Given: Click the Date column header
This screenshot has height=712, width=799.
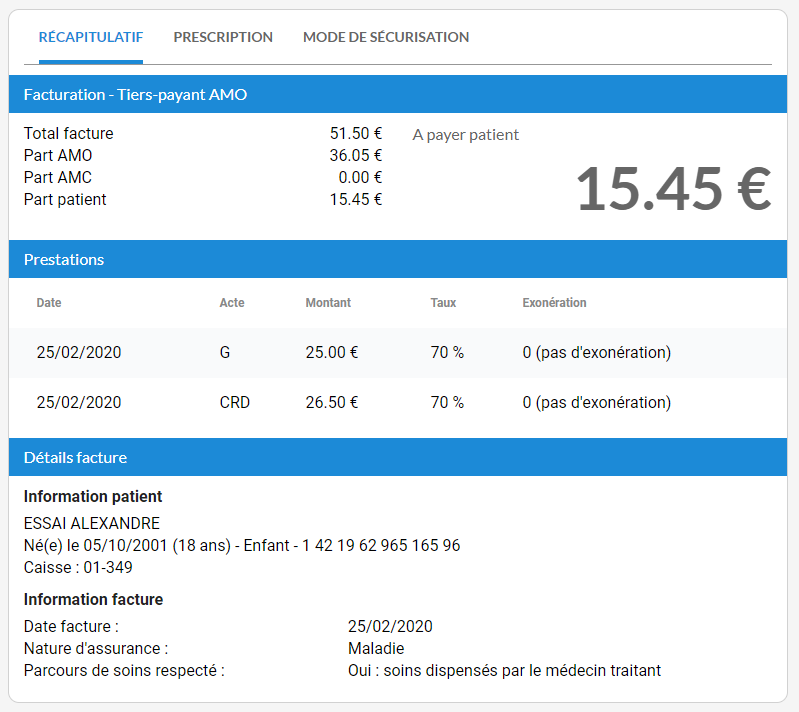Looking at the screenshot, I should pos(49,303).
